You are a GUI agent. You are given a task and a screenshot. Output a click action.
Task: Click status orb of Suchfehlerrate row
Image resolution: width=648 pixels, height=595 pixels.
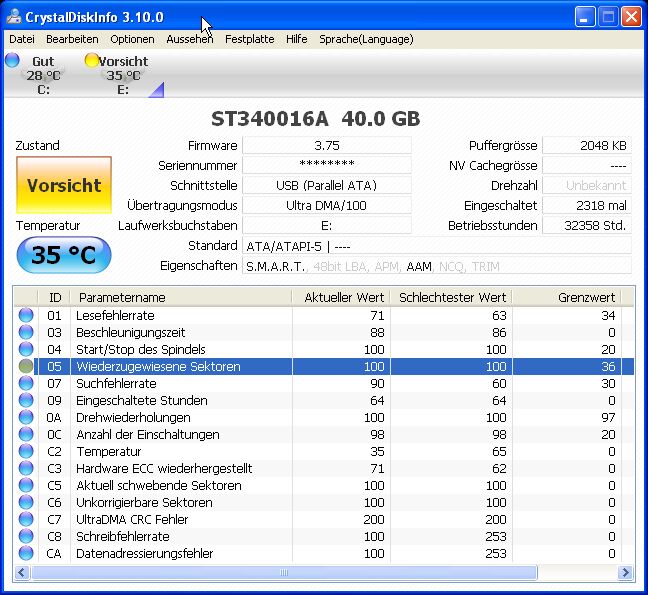tap(26, 383)
